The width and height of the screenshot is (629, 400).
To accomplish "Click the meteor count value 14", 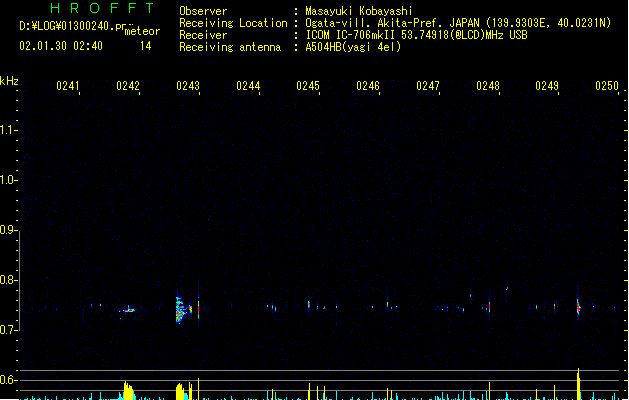I will tap(146, 46).
